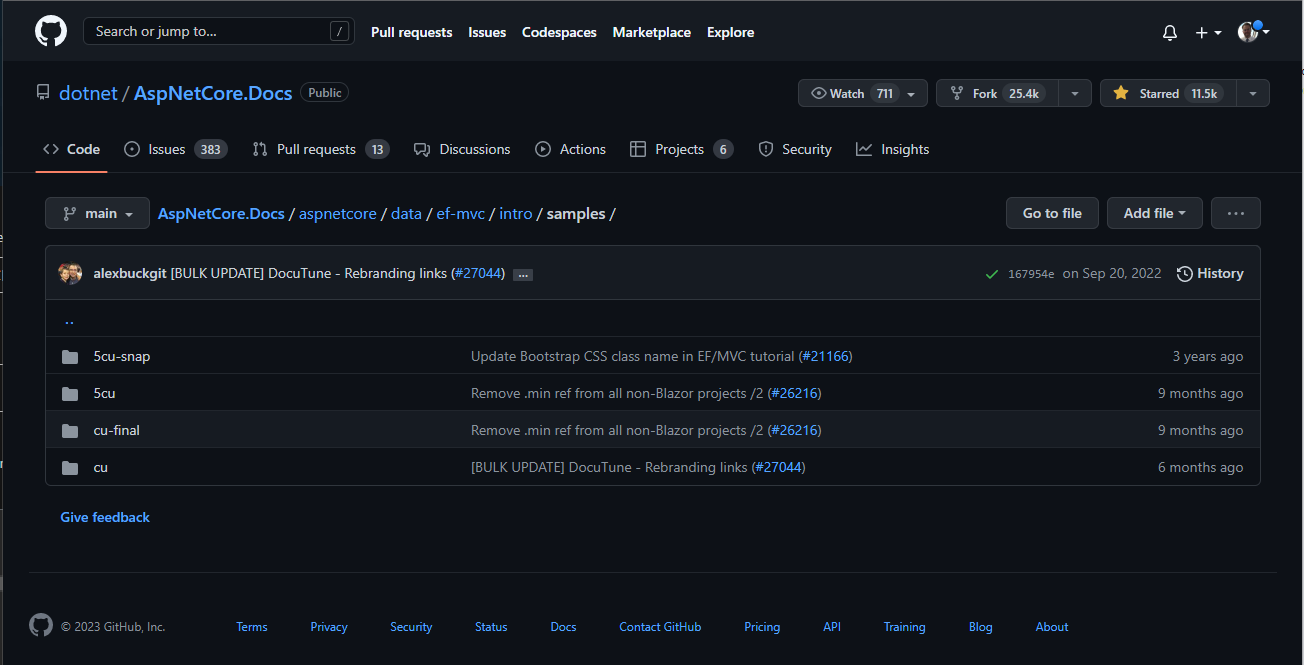
Task: Fork the repository with the Fork button
Action: (997, 93)
